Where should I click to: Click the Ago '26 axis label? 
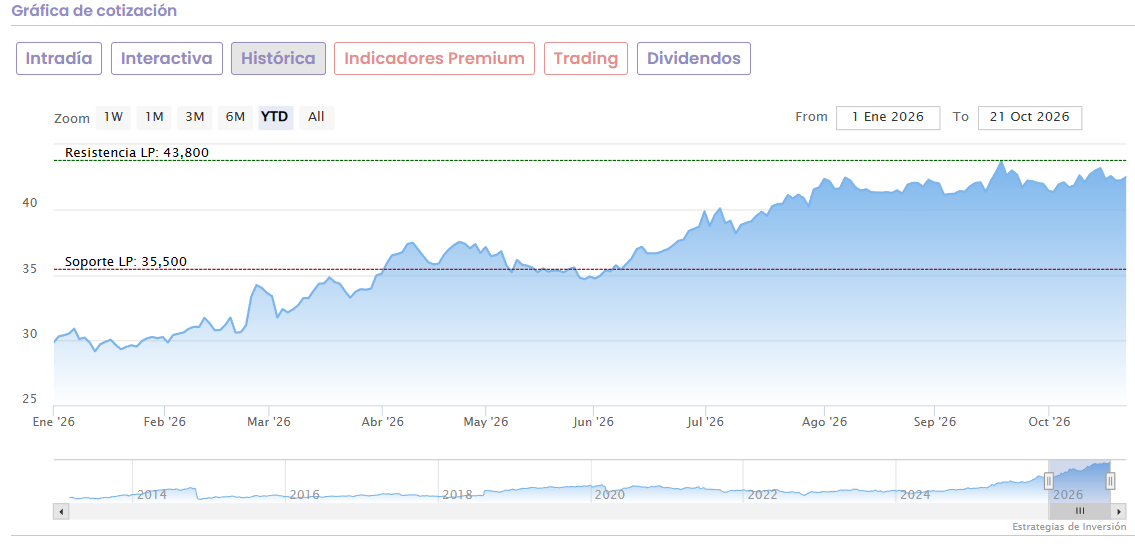coord(824,422)
